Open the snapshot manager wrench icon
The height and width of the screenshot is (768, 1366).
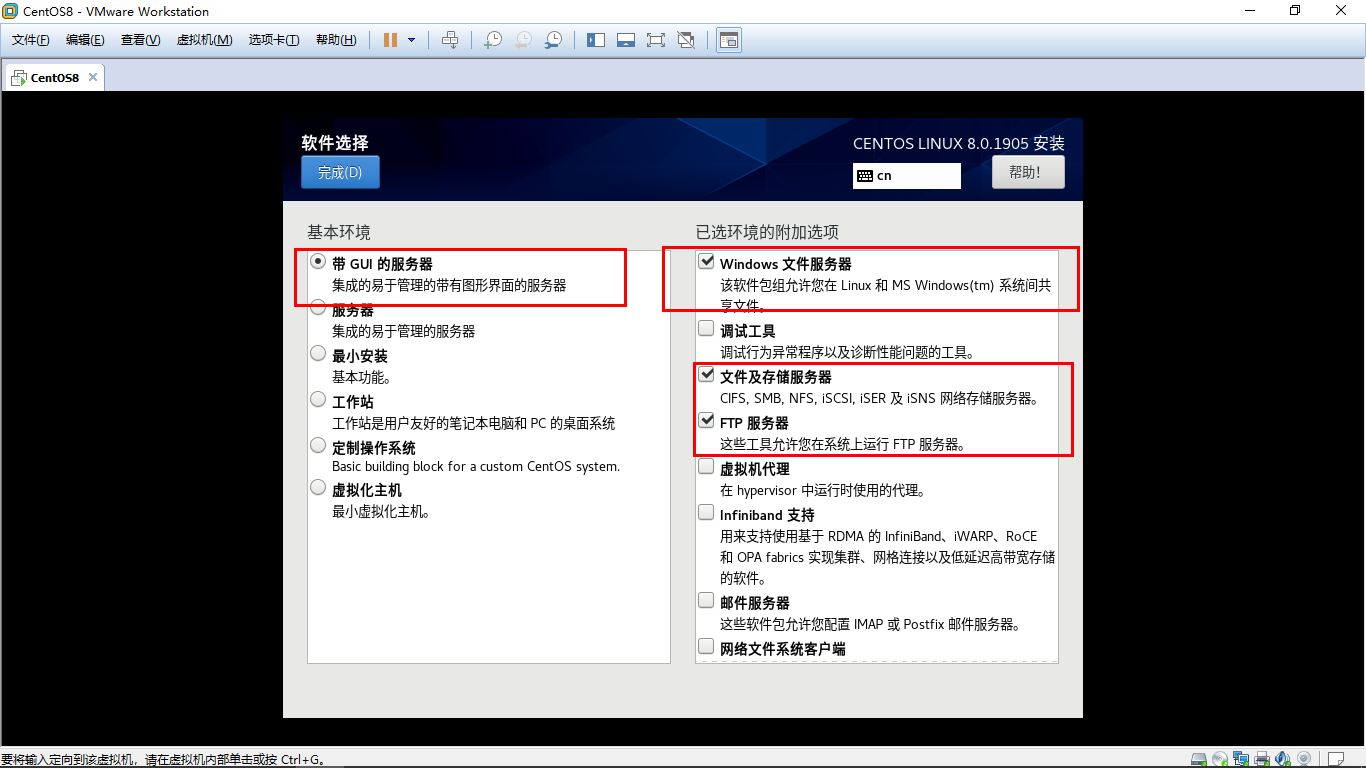point(553,40)
